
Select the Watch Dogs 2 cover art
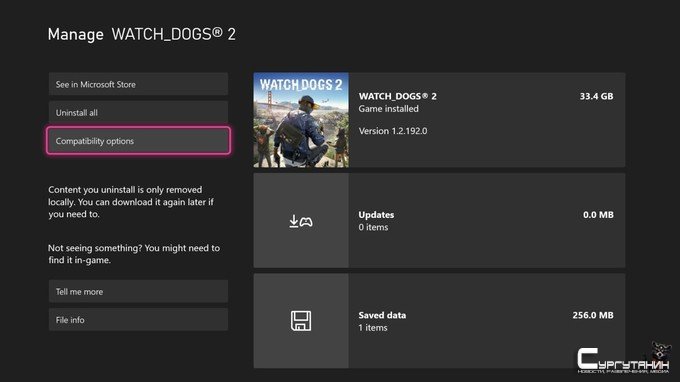(301, 120)
